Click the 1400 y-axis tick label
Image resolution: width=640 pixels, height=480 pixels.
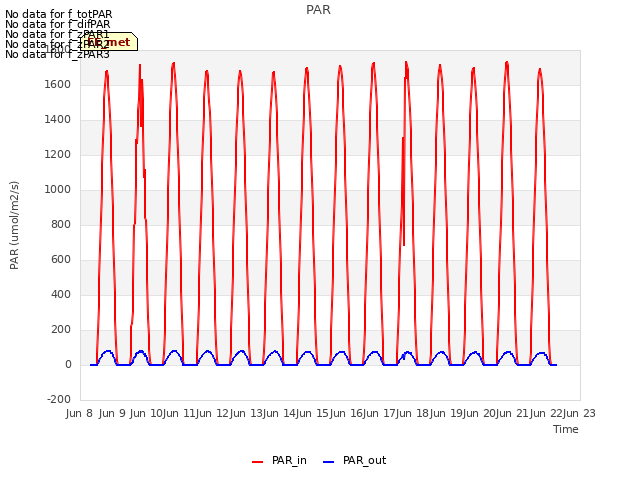pos(58,120)
